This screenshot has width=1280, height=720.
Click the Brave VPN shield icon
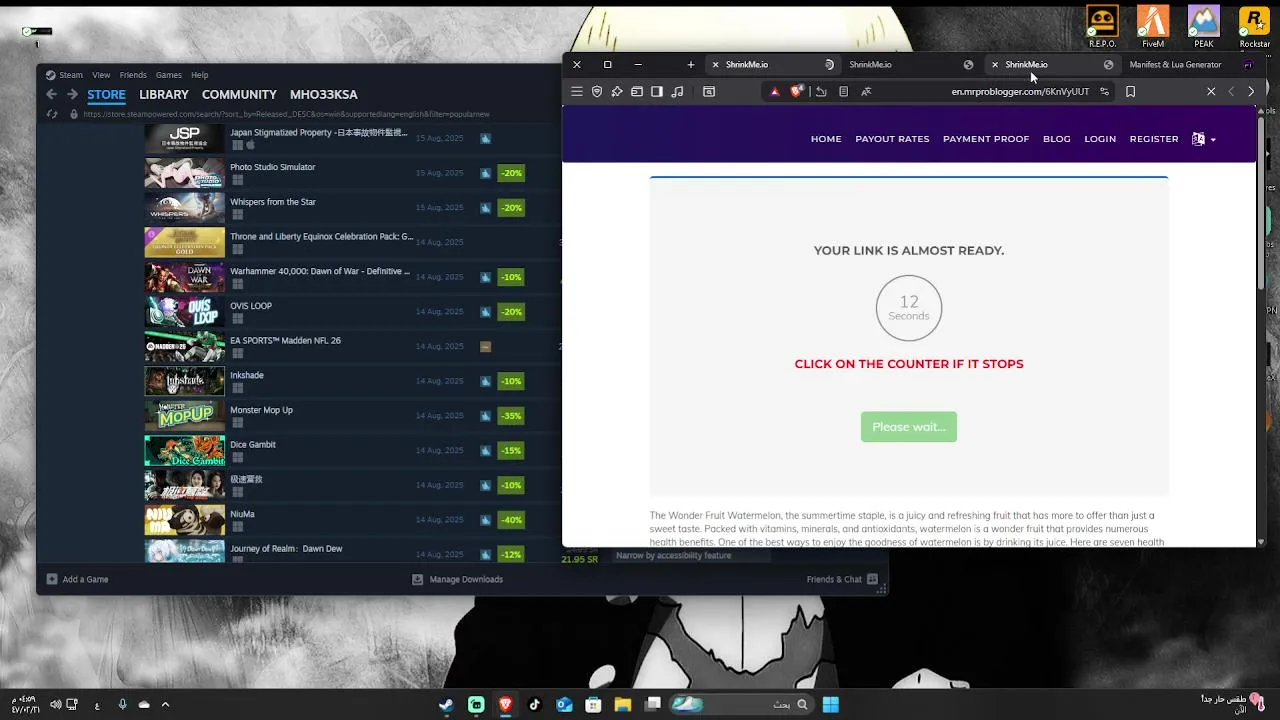point(597,91)
